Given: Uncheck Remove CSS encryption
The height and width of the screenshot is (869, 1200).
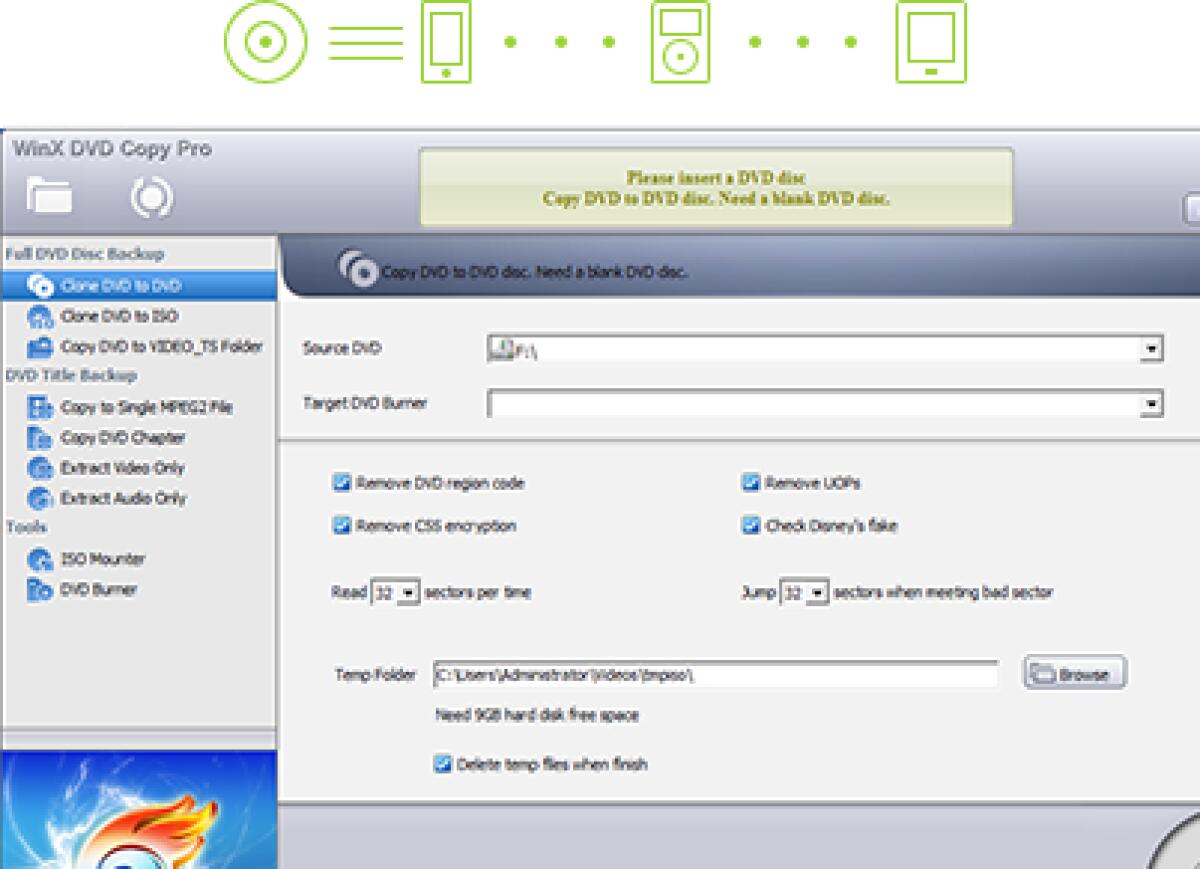Looking at the screenshot, I should click(x=341, y=525).
